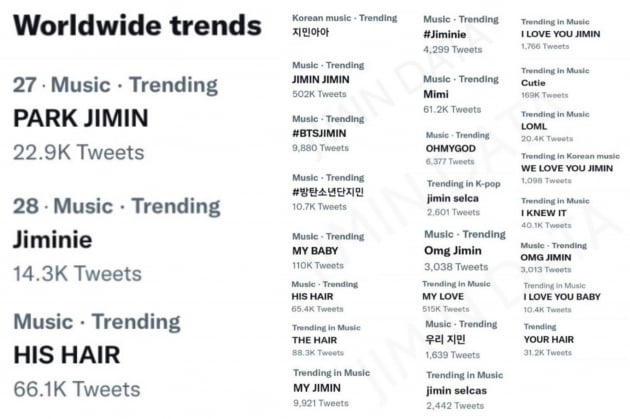This screenshot has width=630, height=419.
Task: Open the YOUR HAIR trend
Action: tap(549, 339)
